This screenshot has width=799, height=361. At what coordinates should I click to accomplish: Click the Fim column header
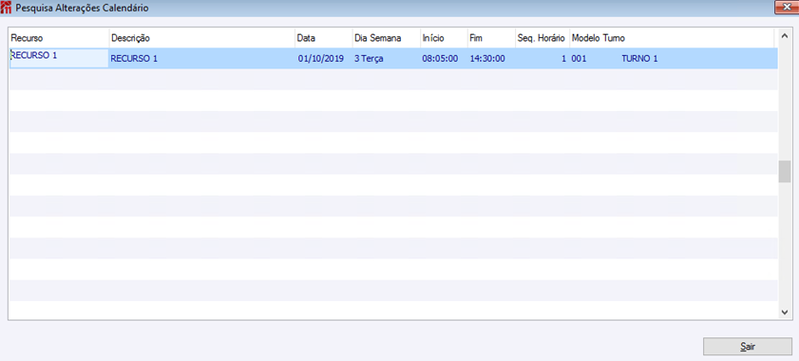[x=491, y=38]
